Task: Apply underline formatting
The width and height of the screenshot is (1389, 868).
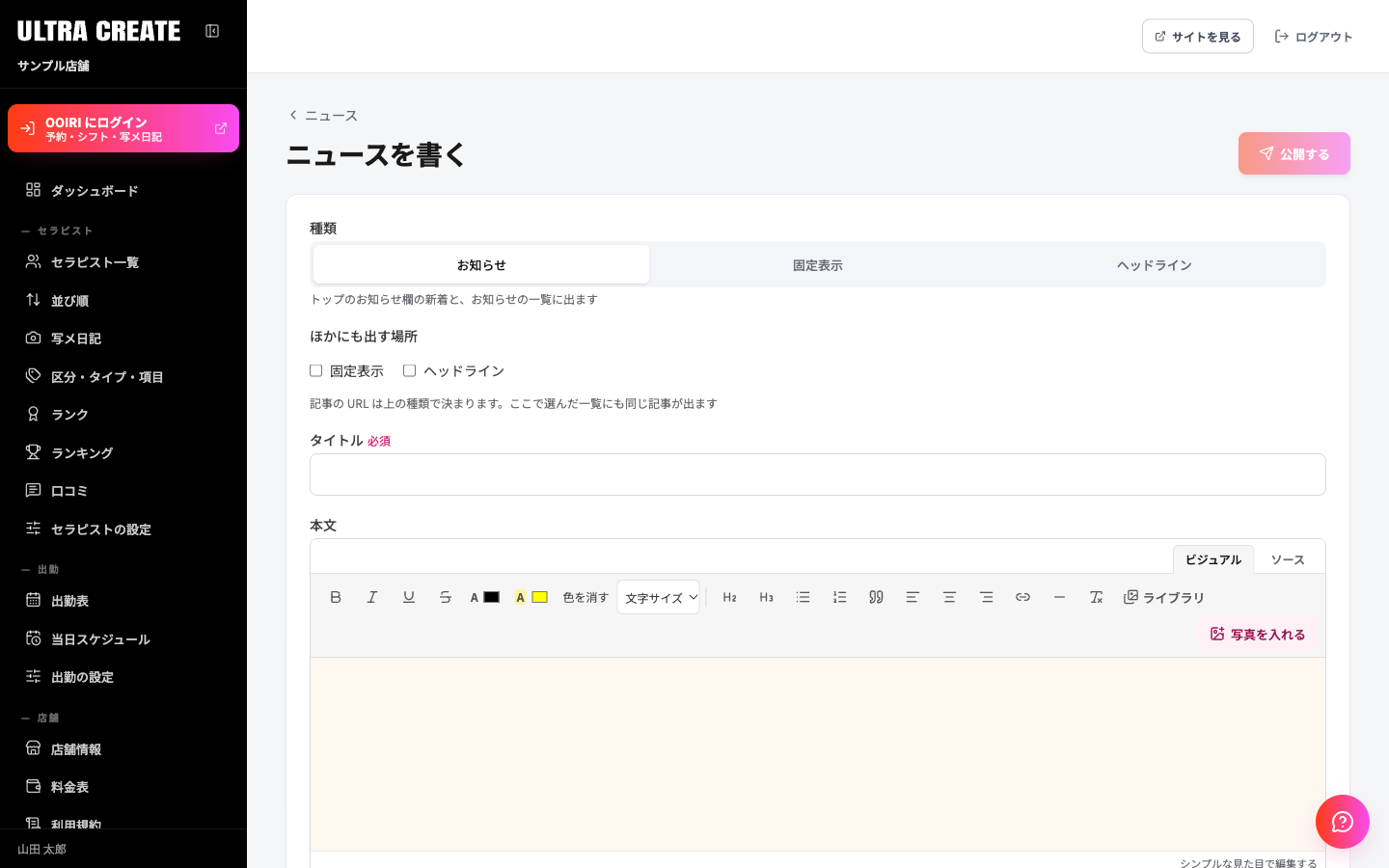Action: (409, 597)
